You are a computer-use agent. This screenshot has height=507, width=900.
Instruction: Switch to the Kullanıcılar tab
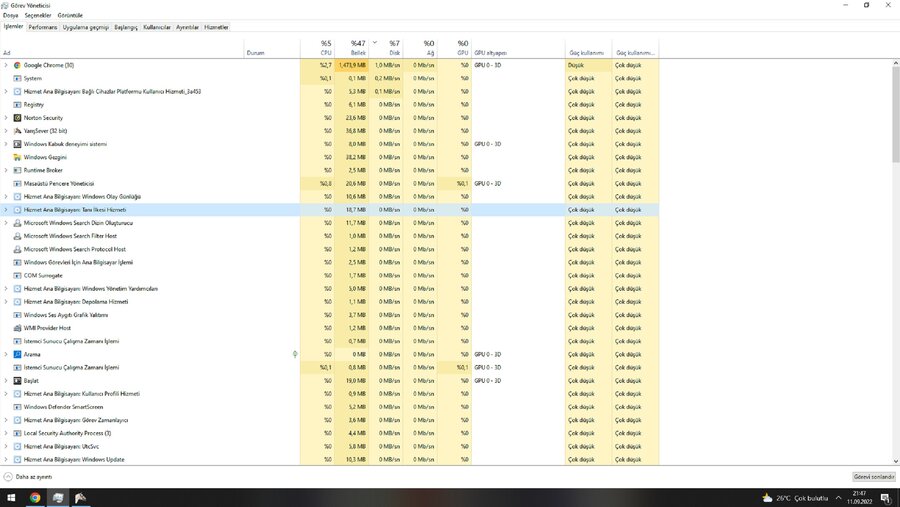click(x=157, y=27)
